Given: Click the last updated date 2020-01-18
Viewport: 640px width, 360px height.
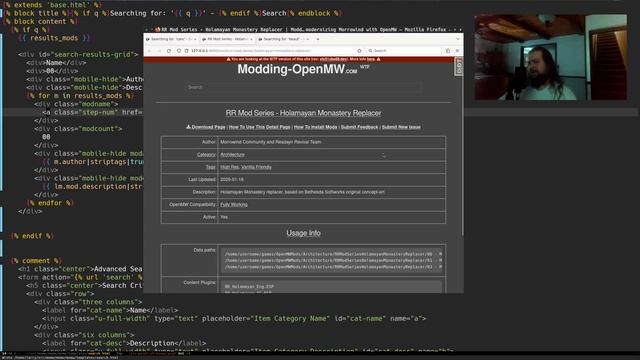Looking at the screenshot, I should (232, 180).
